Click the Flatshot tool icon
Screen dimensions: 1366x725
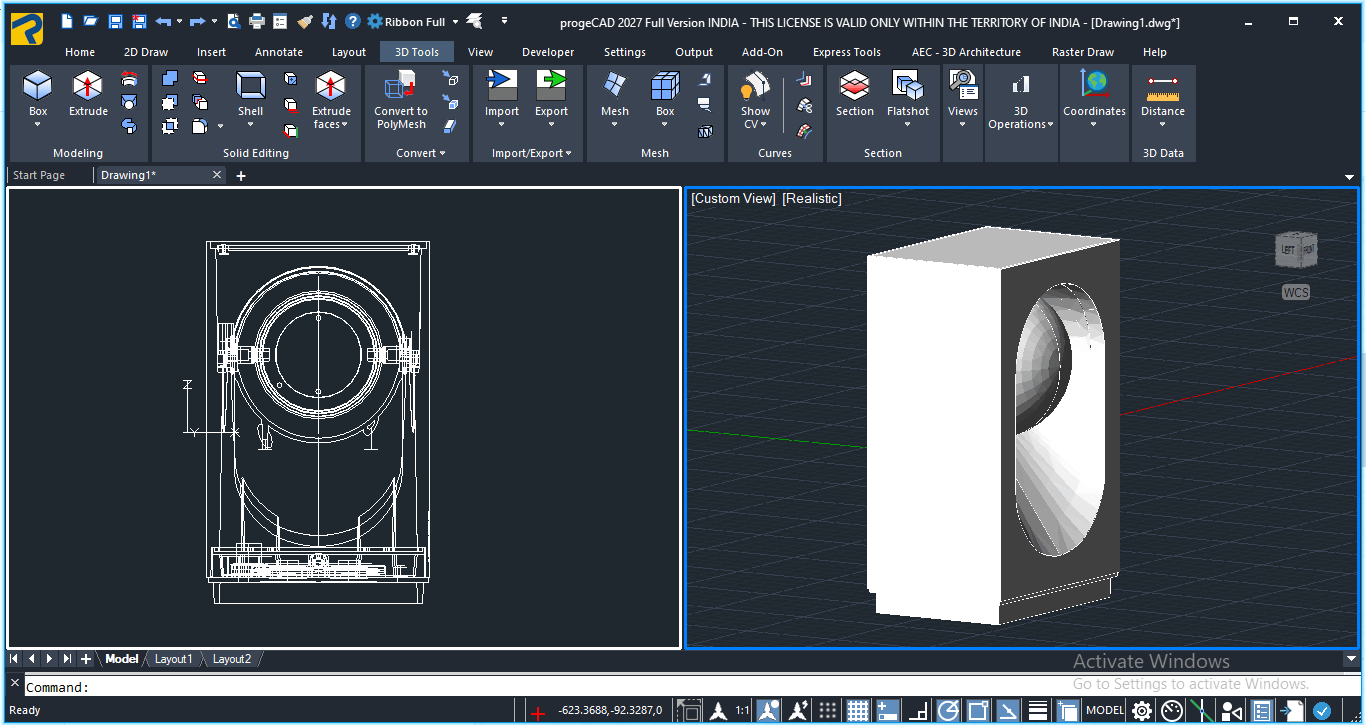pos(908,87)
